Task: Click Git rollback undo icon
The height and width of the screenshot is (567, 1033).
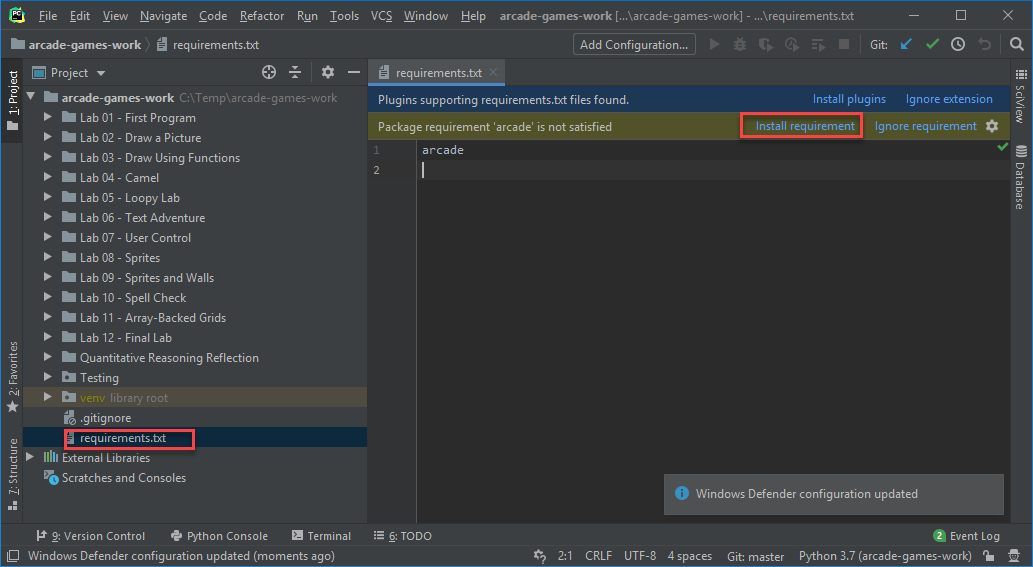Action: (984, 45)
